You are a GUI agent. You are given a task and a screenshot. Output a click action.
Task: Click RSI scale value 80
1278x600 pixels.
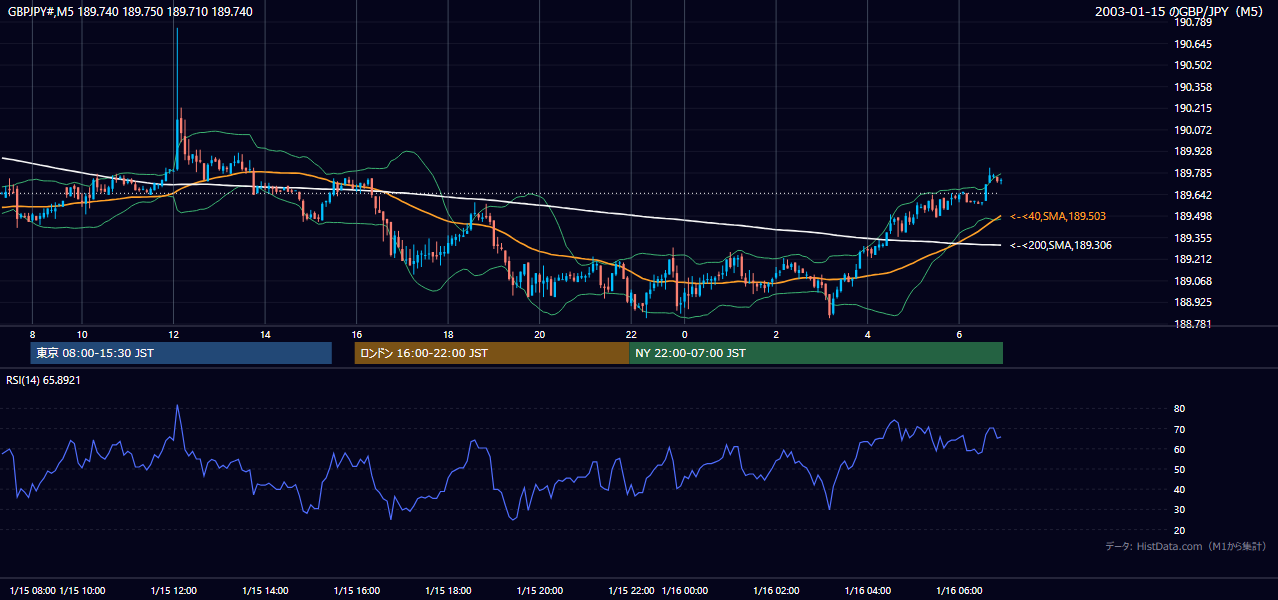click(1179, 409)
